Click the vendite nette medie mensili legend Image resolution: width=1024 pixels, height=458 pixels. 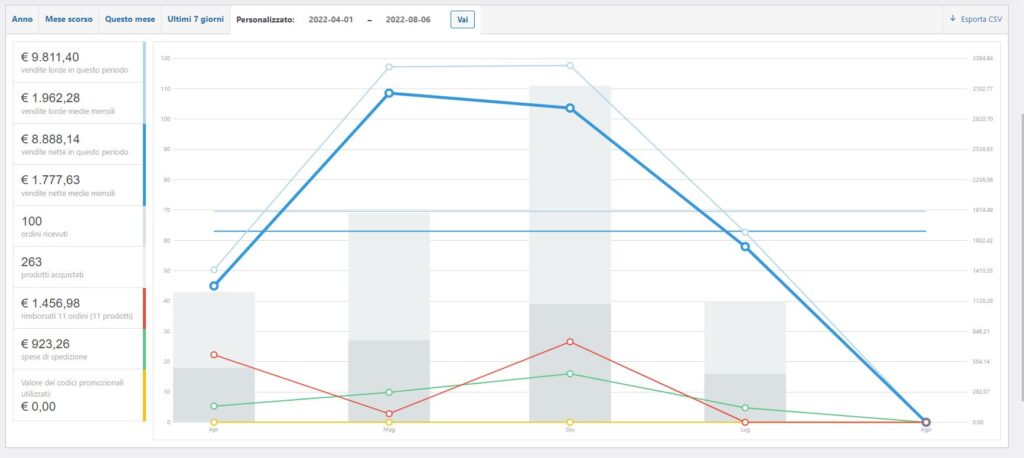[x=79, y=185]
